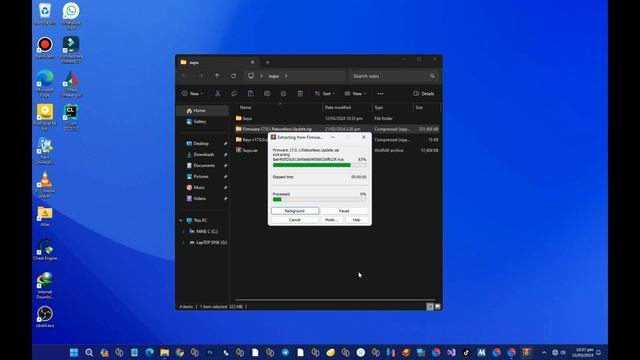Click the Cut scissors icon in Explorer toolbar

(218, 93)
